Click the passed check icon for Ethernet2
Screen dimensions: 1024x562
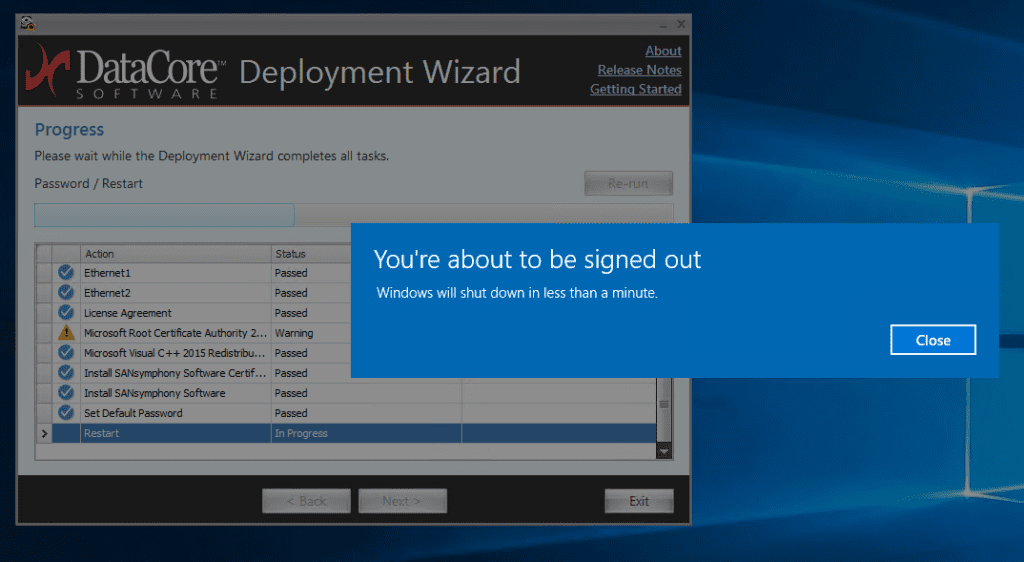tap(66, 293)
